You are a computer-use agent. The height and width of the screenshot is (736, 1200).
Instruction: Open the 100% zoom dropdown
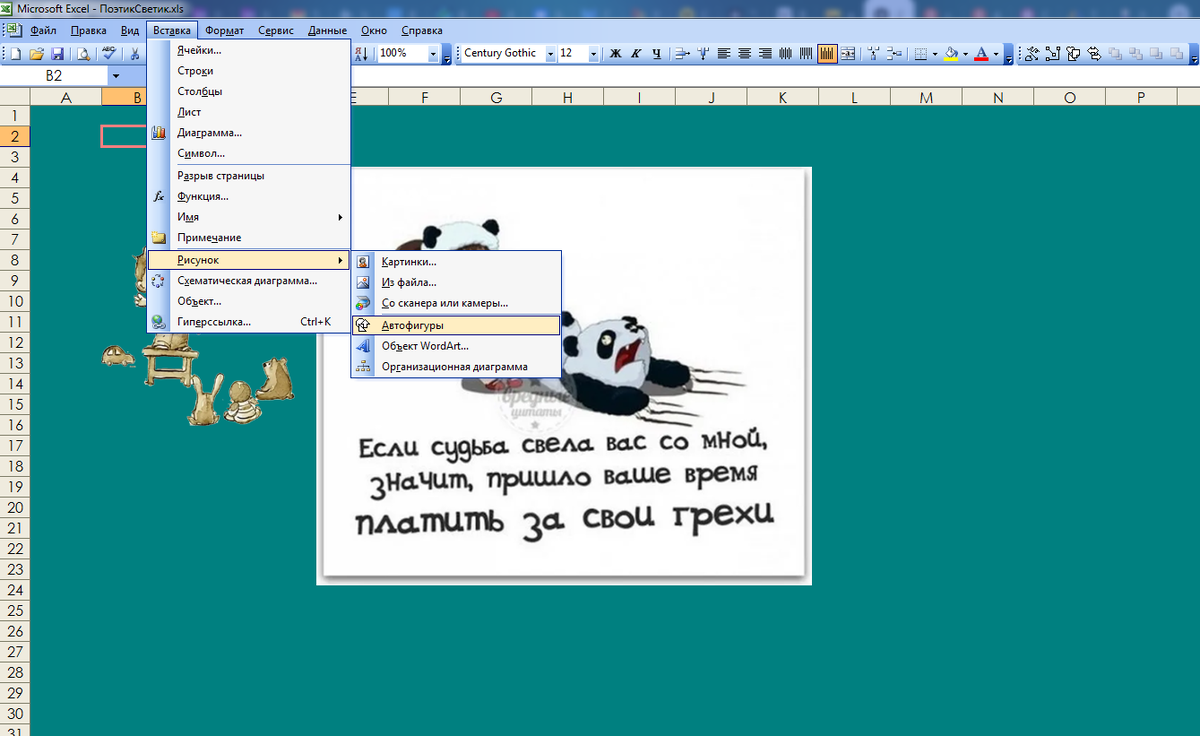click(x=434, y=53)
